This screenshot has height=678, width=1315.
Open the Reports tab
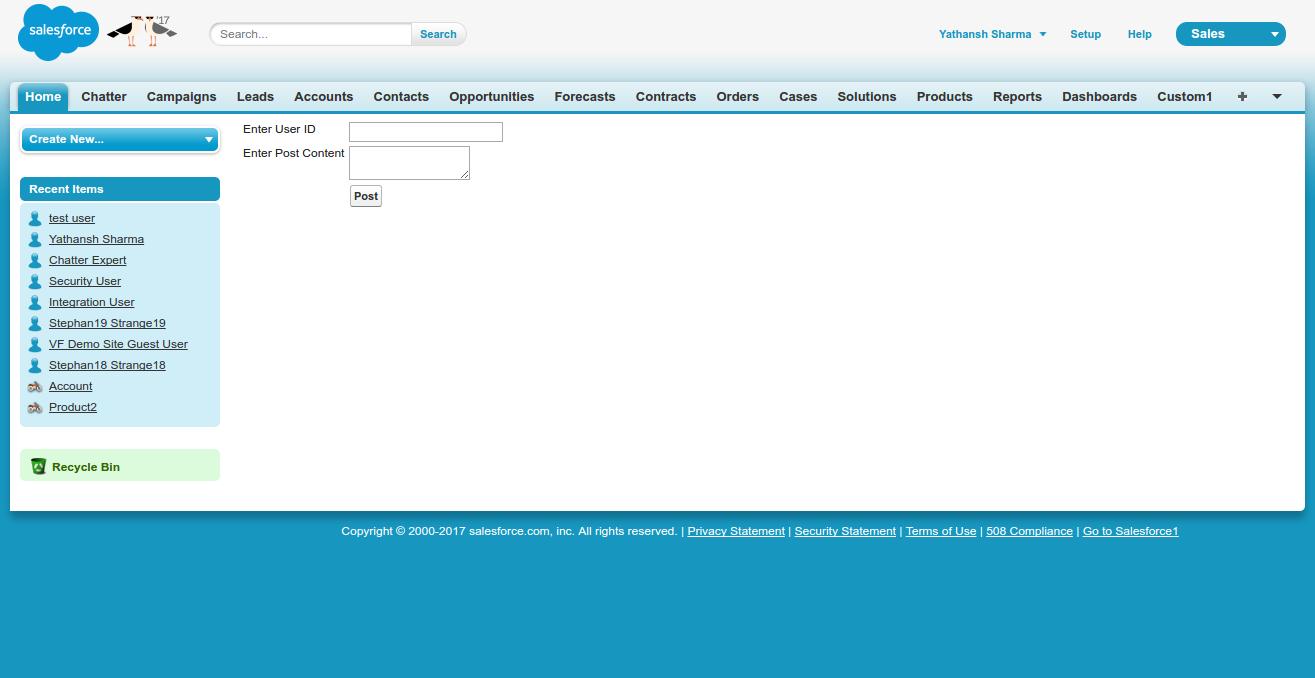1017,96
